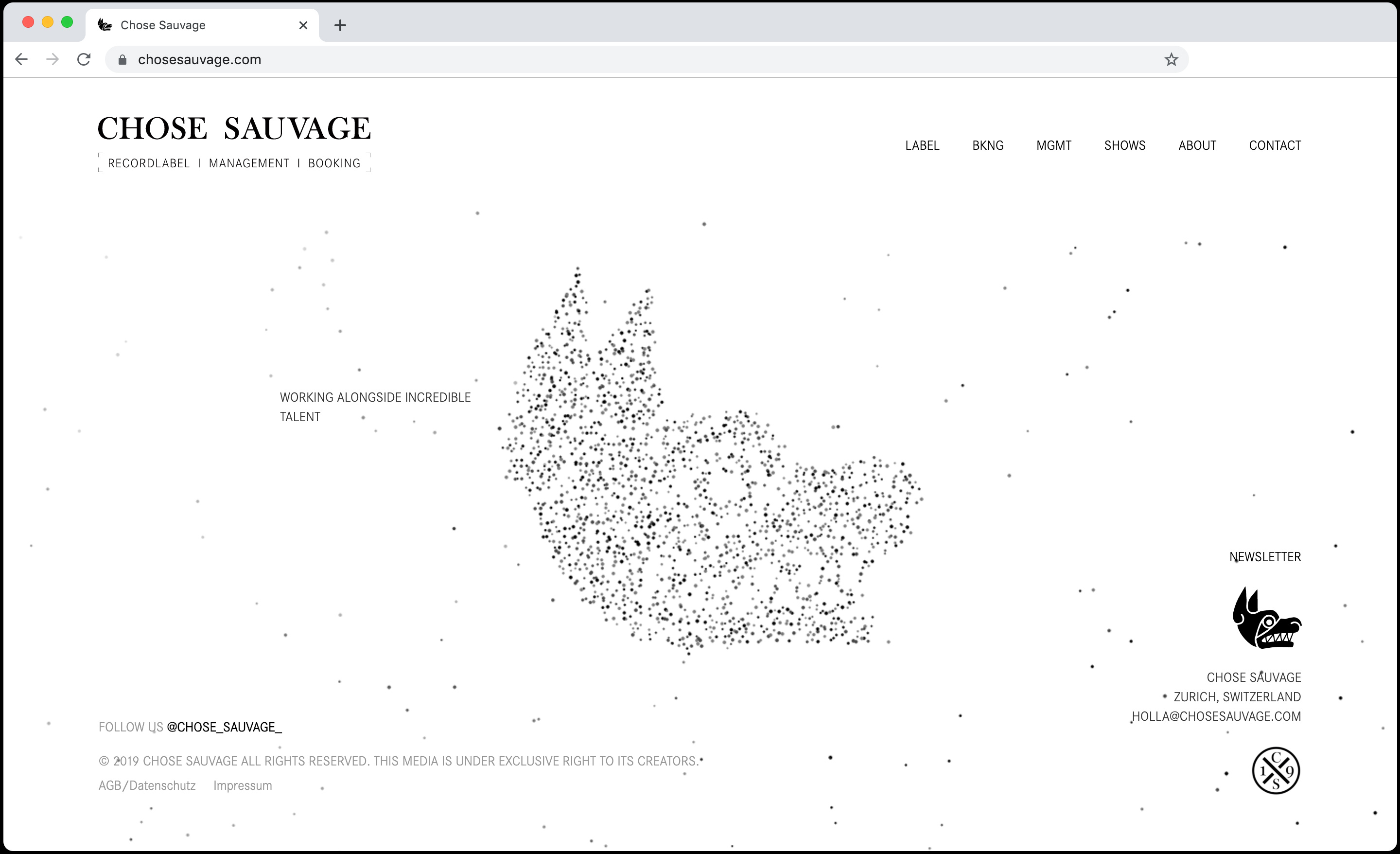The image size is (1400, 854).
Task: Open the MGMT page
Action: click(1053, 145)
